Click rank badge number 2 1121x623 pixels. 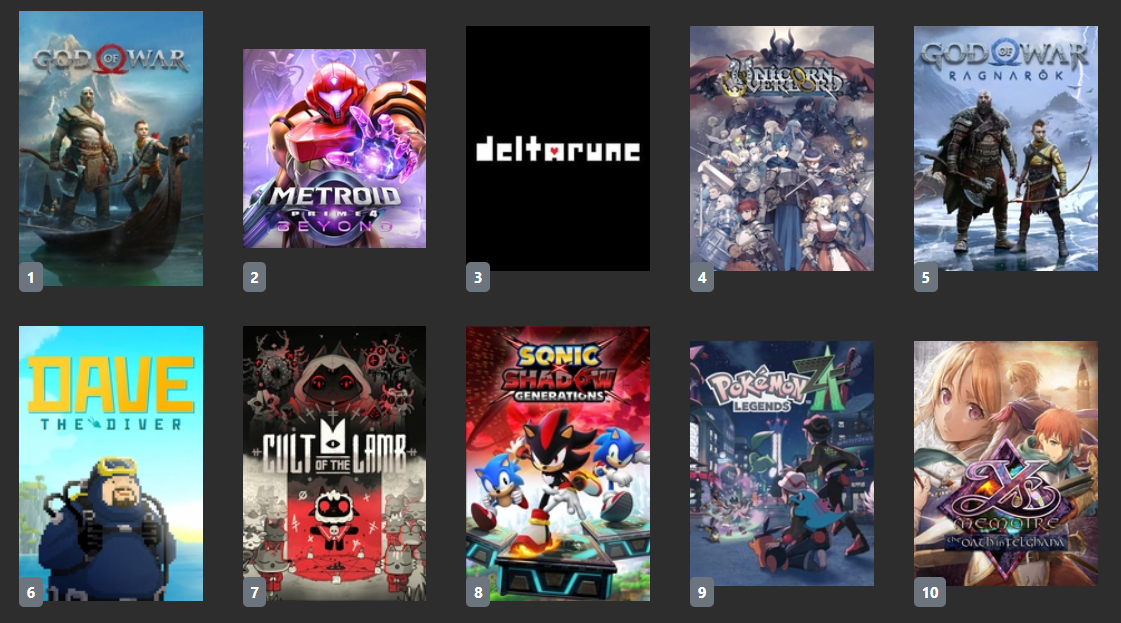(255, 278)
